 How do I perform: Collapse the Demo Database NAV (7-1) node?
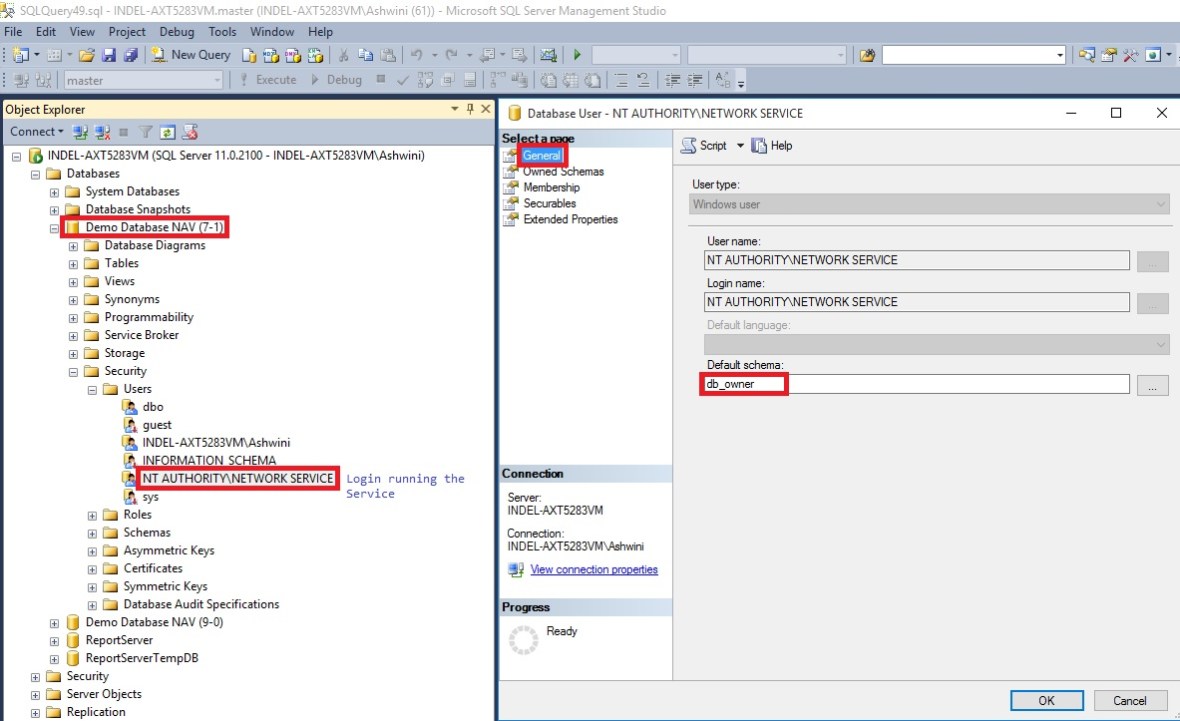click(55, 228)
